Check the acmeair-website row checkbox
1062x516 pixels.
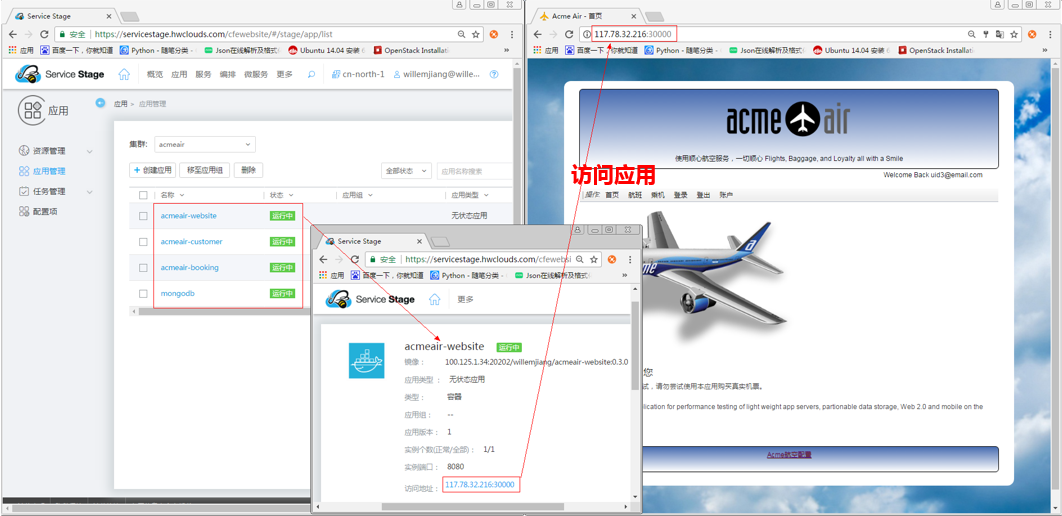[143, 216]
